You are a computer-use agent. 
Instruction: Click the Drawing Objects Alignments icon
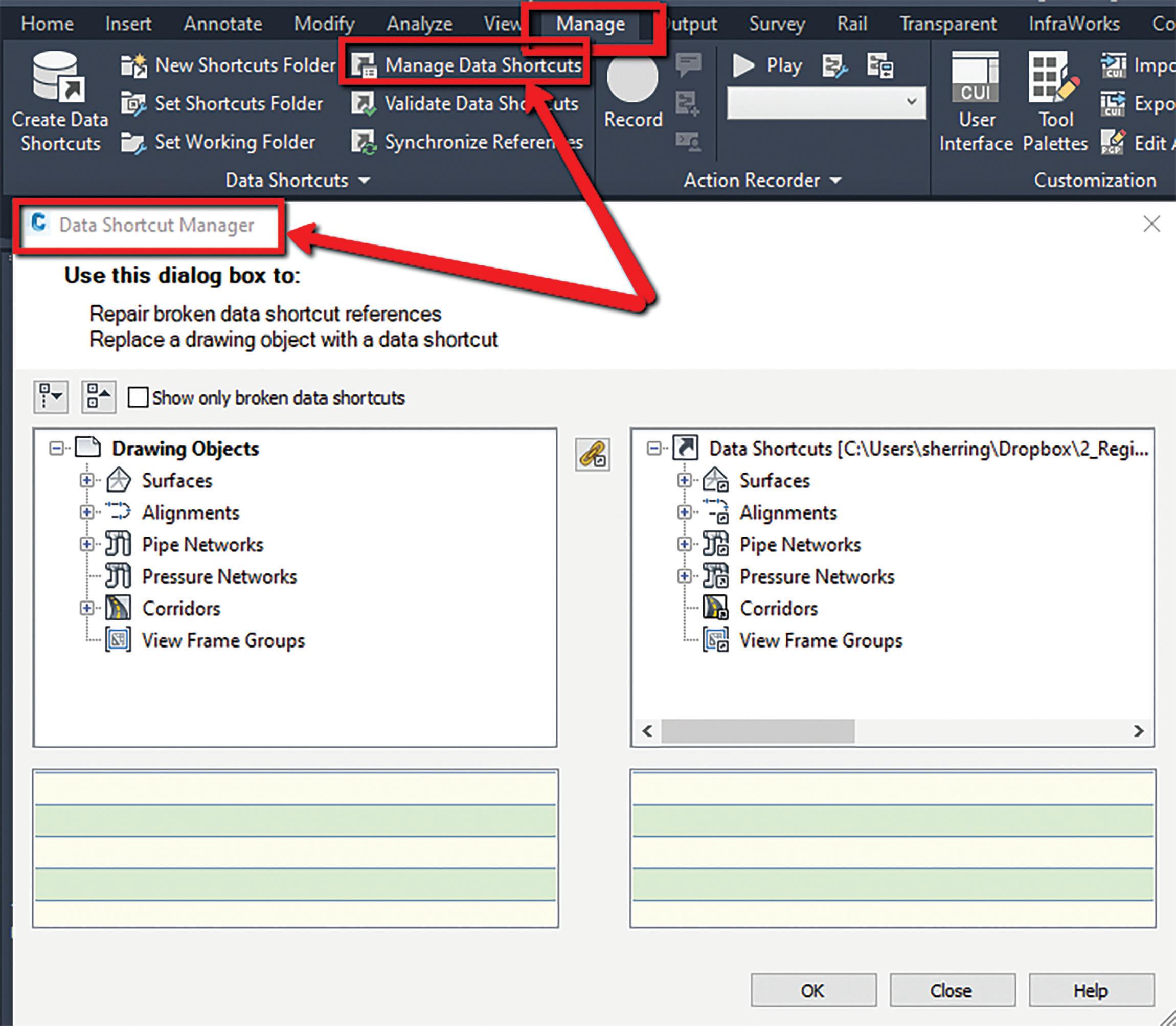[119, 511]
